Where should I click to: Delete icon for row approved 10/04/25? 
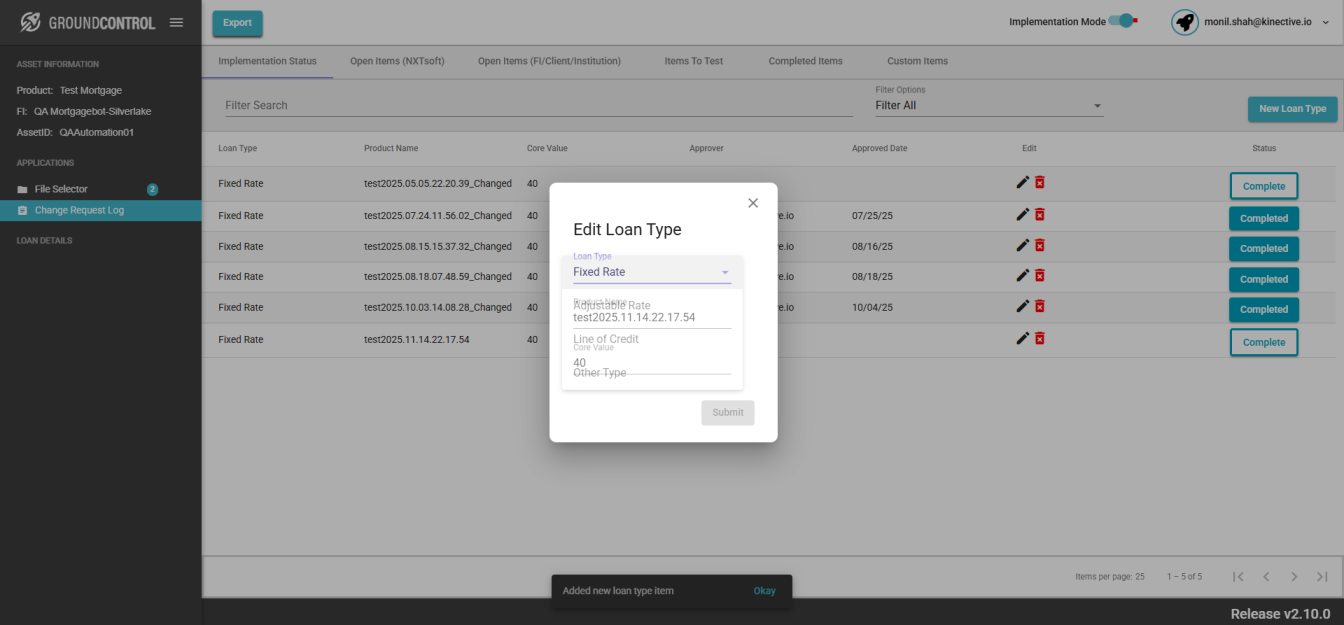(x=1039, y=306)
